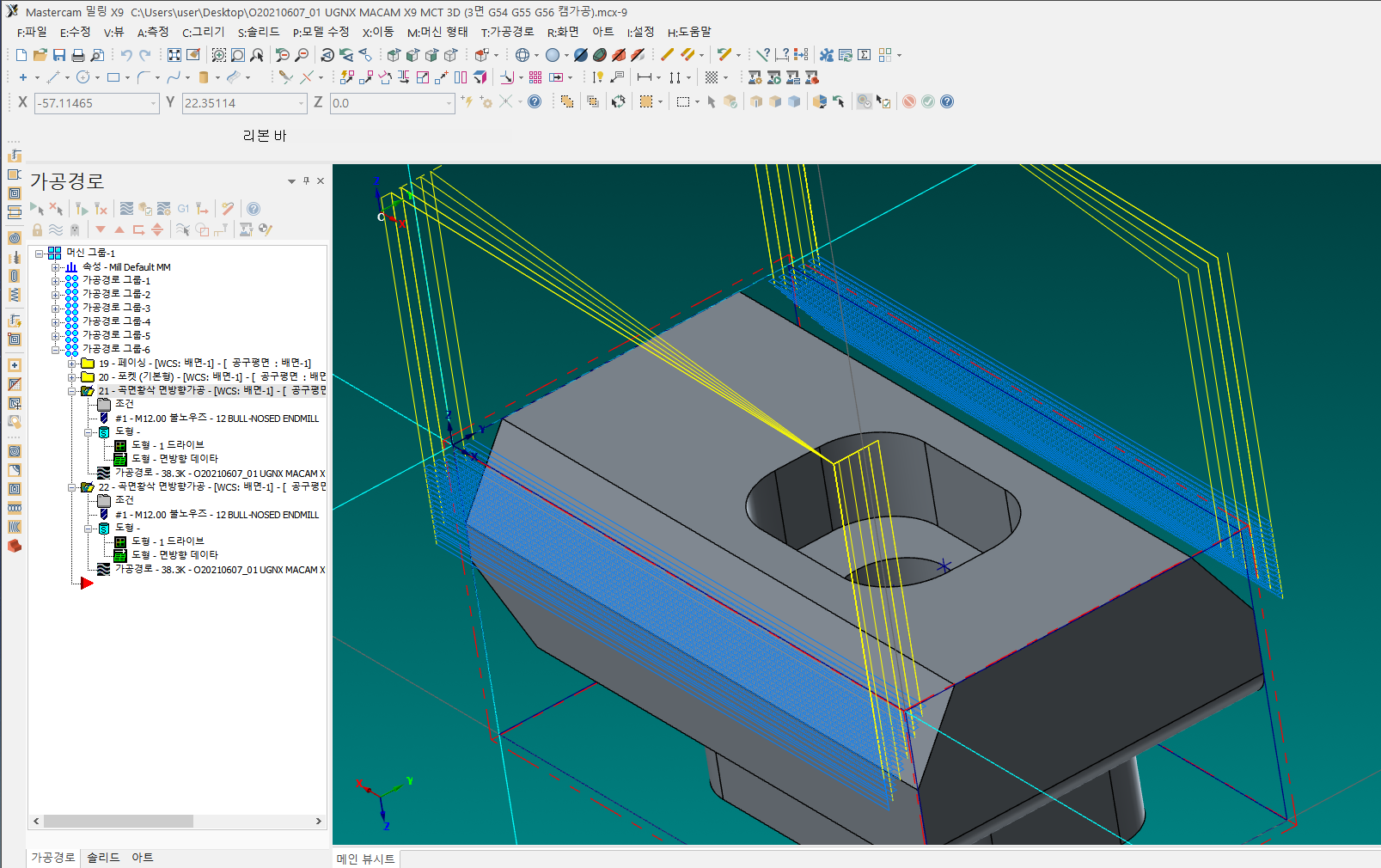Click the Sigma statistics icon

865,55
